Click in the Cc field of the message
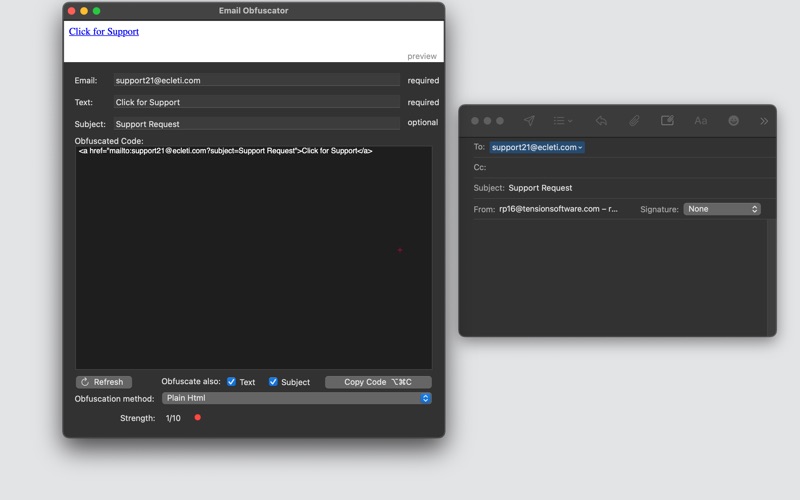 tap(630, 168)
